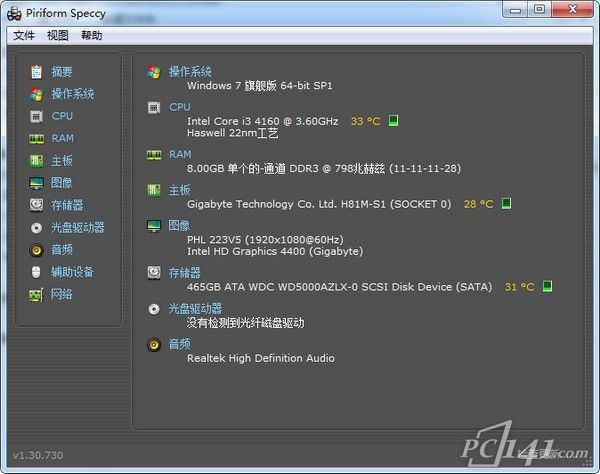Viewport: 600px width, 474px height.
Task: Click version number v1.30.730
Action: click(38, 455)
